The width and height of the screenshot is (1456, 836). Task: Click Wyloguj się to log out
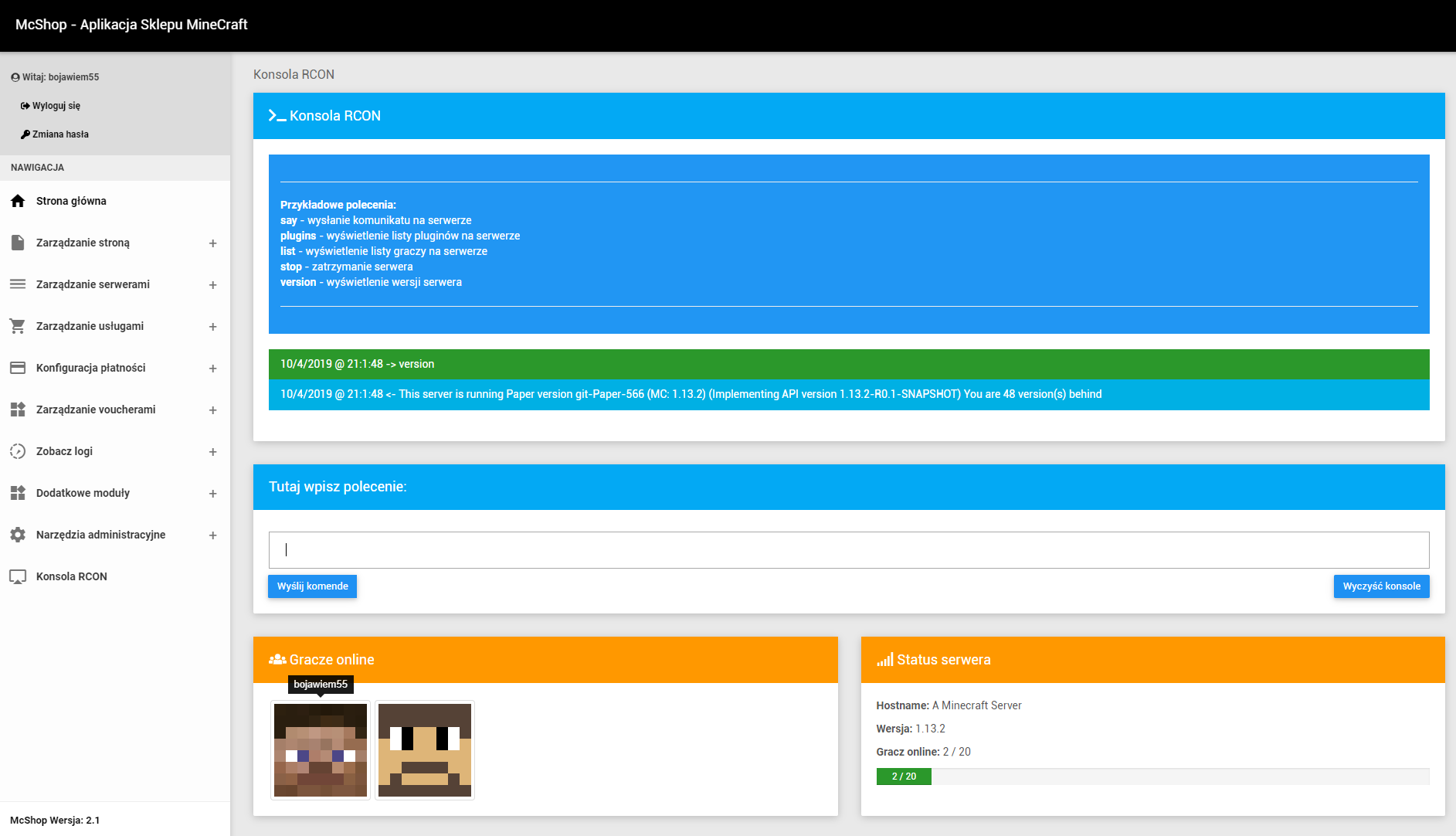(x=56, y=106)
